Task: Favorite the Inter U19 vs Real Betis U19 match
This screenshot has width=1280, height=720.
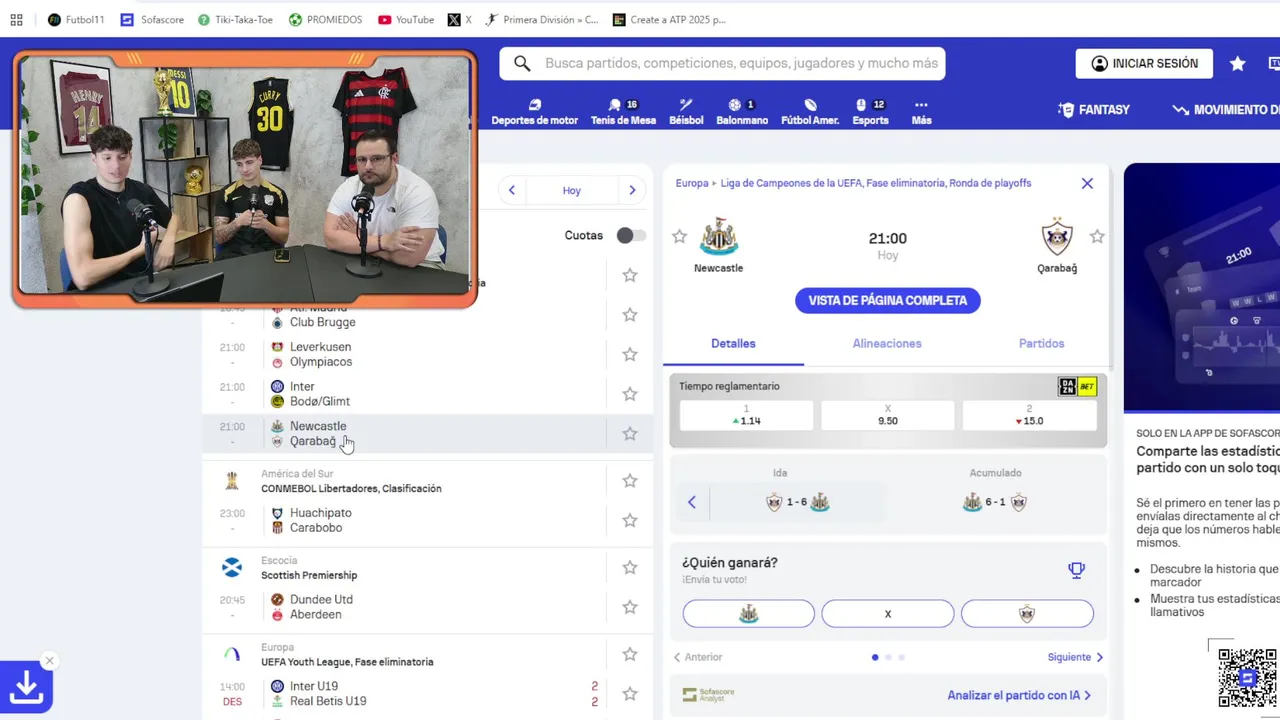Action: coord(630,694)
